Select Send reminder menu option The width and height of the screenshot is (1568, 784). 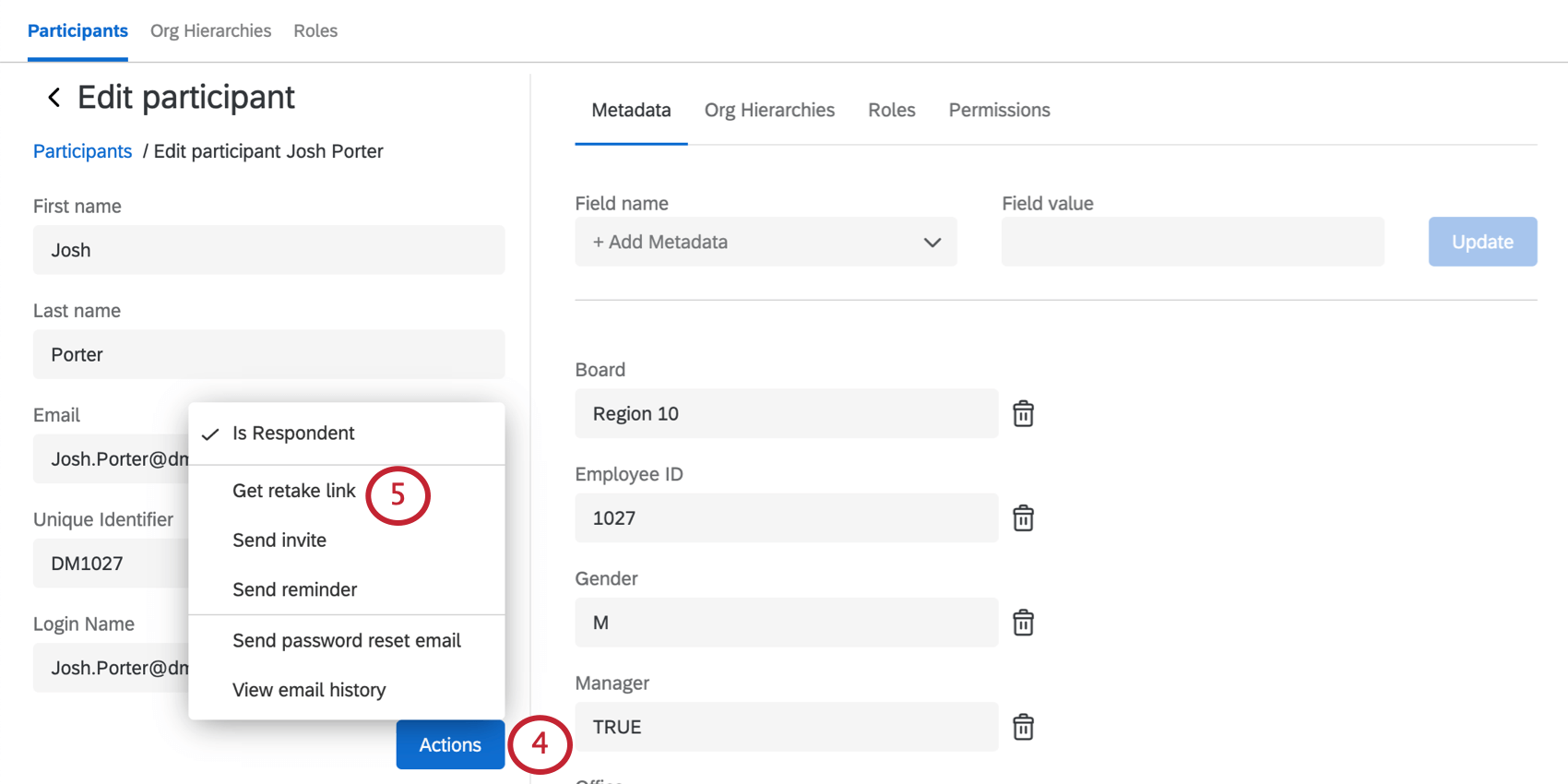click(x=294, y=589)
